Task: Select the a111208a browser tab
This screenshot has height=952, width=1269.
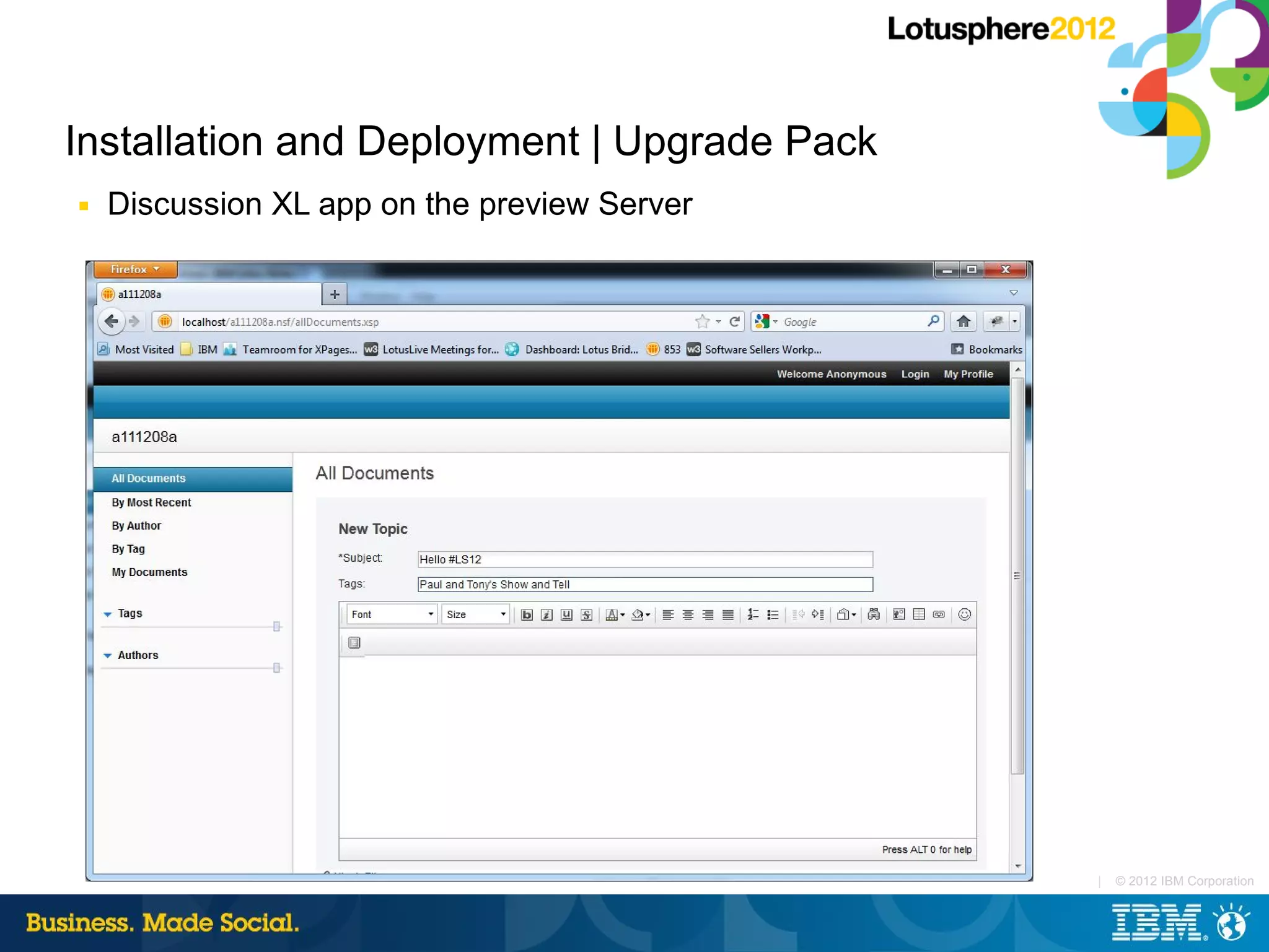Action: [209, 294]
